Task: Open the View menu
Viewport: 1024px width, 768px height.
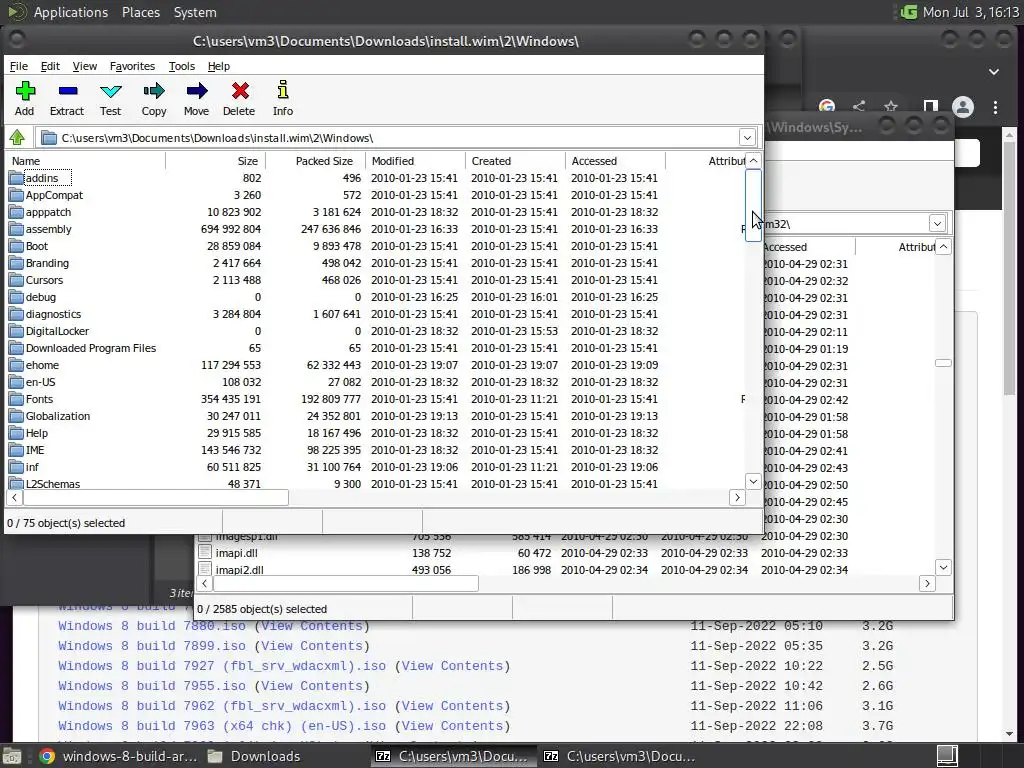Action: (84, 66)
